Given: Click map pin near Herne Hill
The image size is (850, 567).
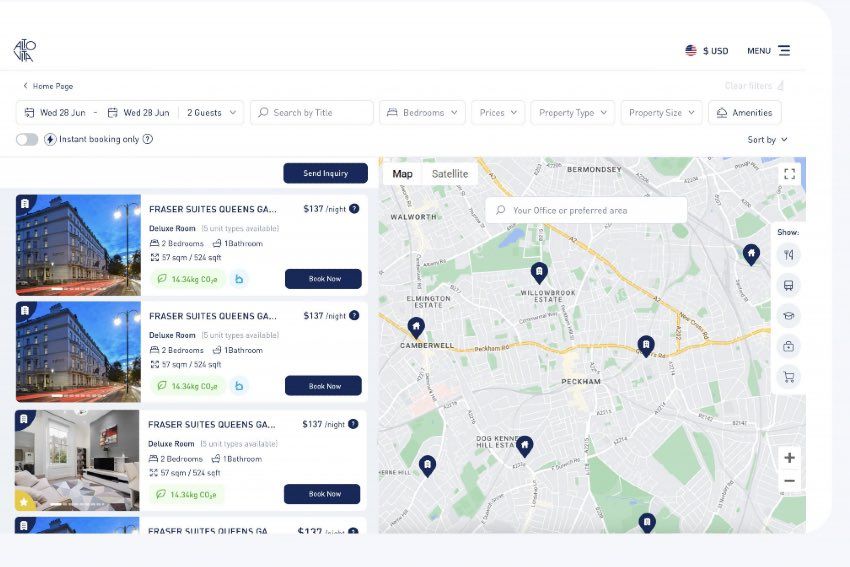Looking at the screenshot, I should pos(427,466).
